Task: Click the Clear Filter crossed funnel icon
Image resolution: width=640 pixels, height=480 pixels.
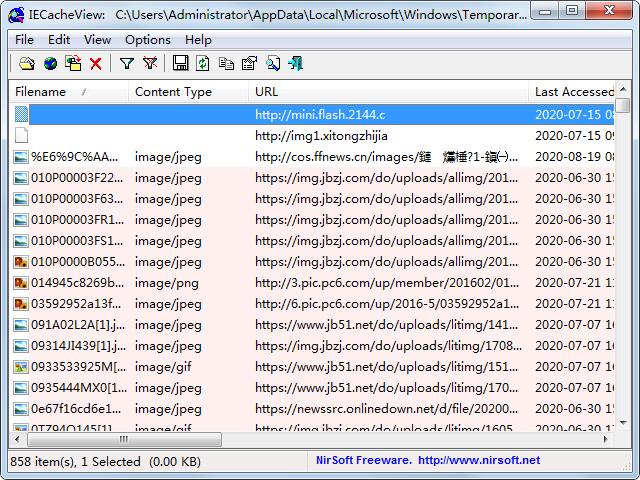Action: 150,64
